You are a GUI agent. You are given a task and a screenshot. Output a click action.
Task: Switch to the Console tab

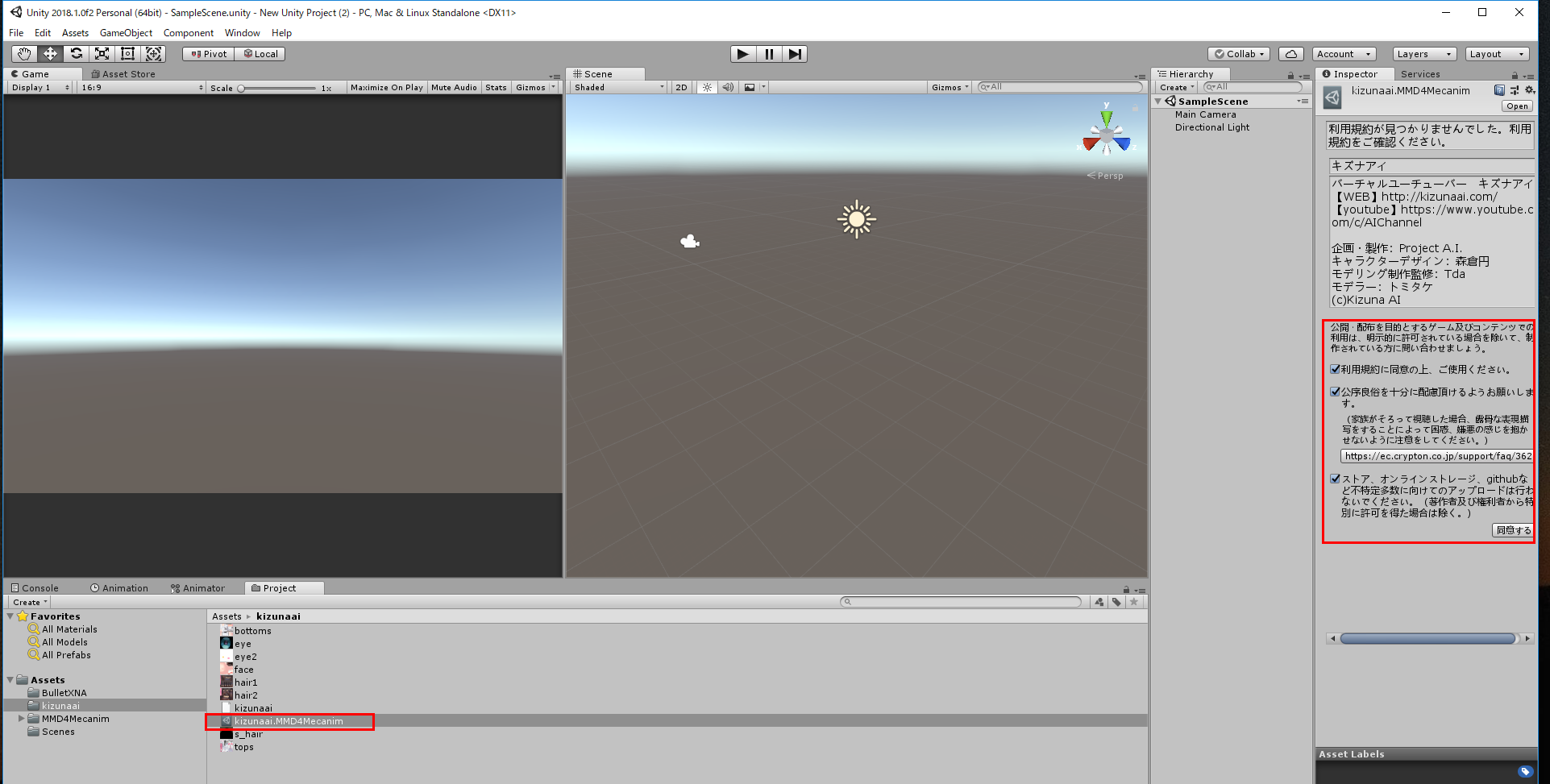tap(35, 588)
